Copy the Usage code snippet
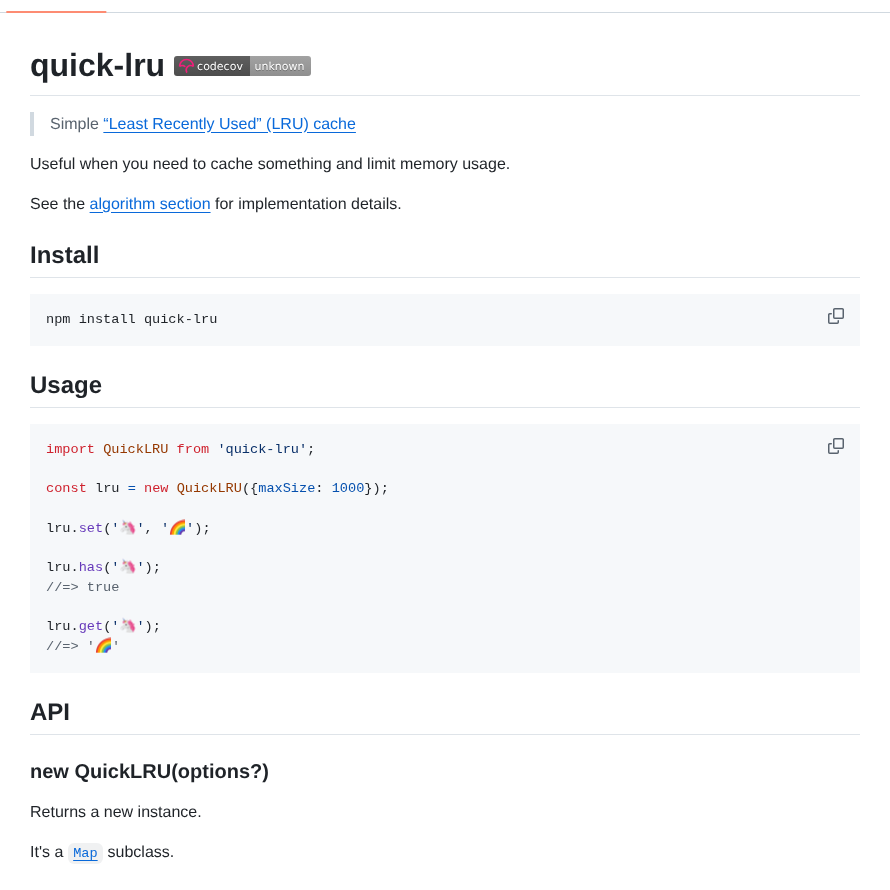 click(x=835, y=446)
